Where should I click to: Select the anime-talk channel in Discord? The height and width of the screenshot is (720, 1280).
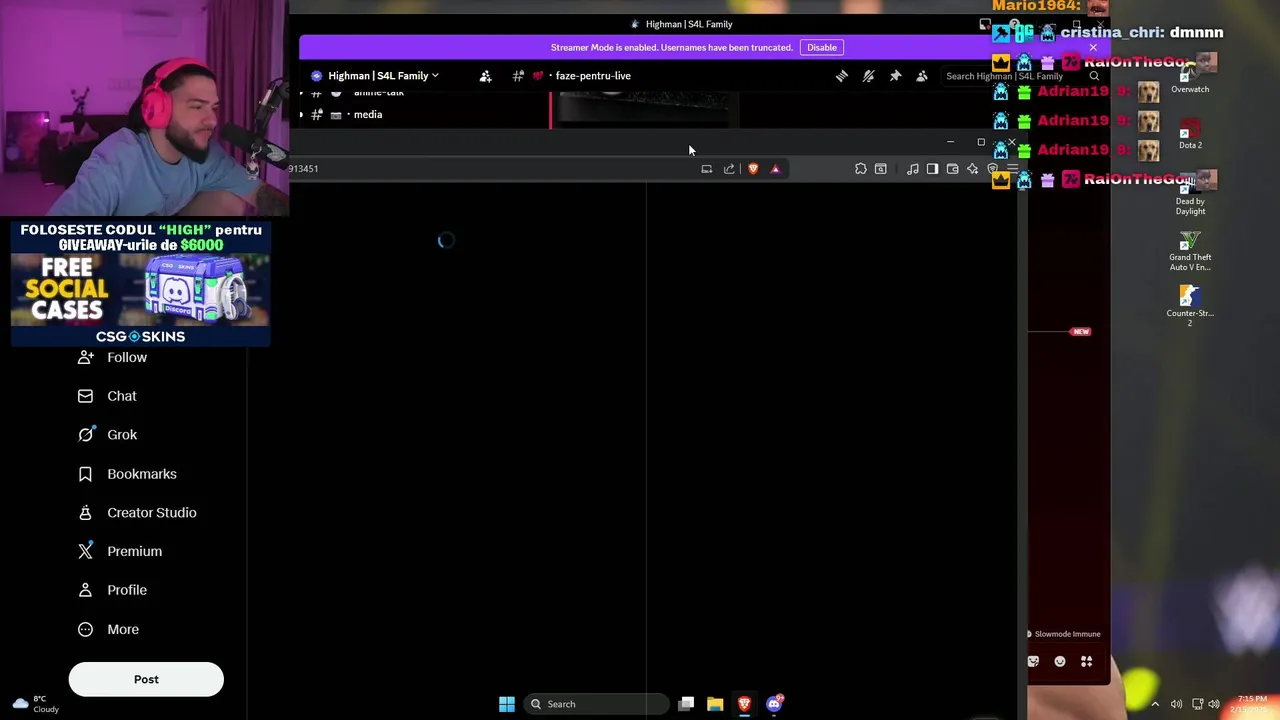point(378,93)
